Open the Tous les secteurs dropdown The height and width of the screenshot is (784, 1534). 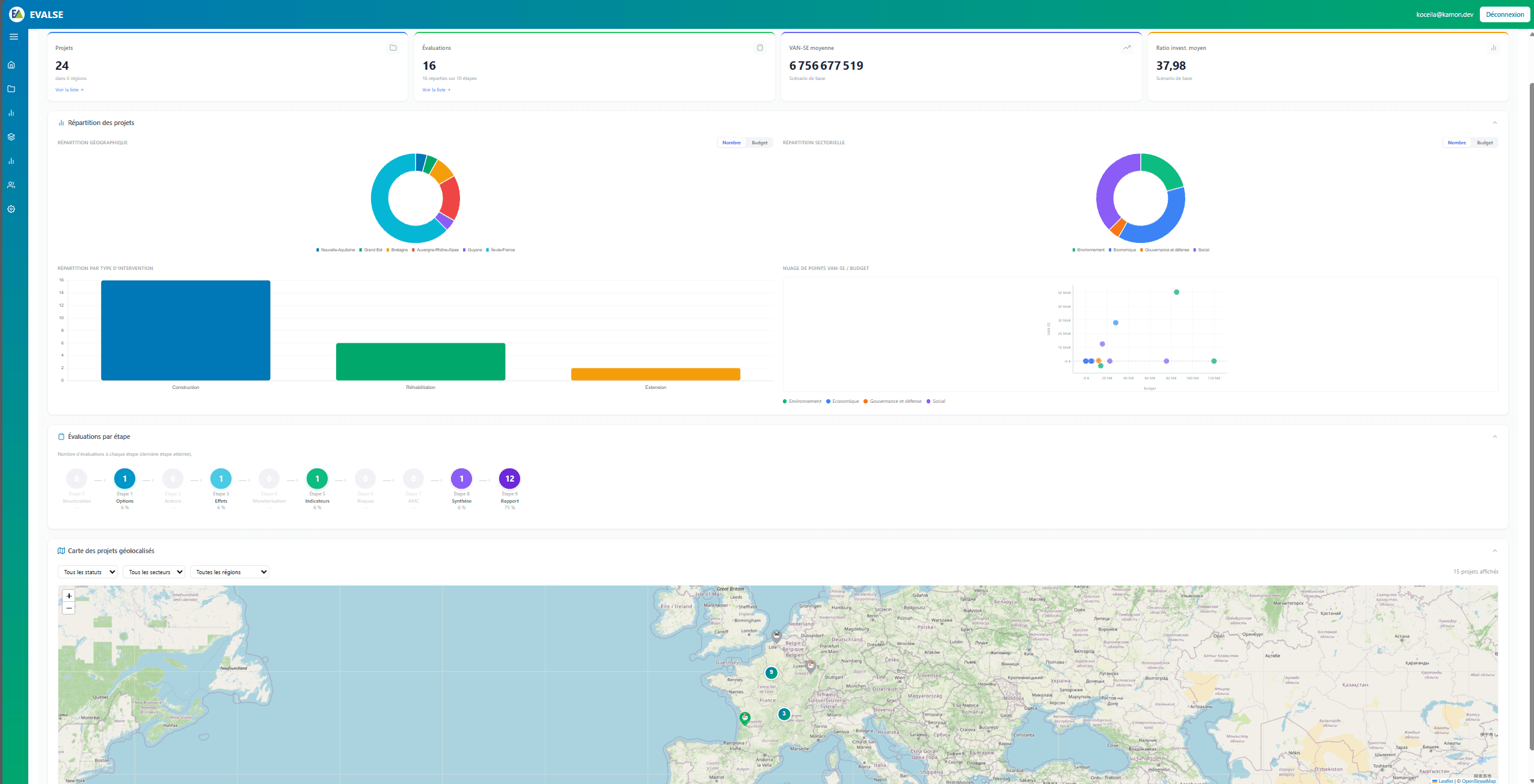pos(155,572)
